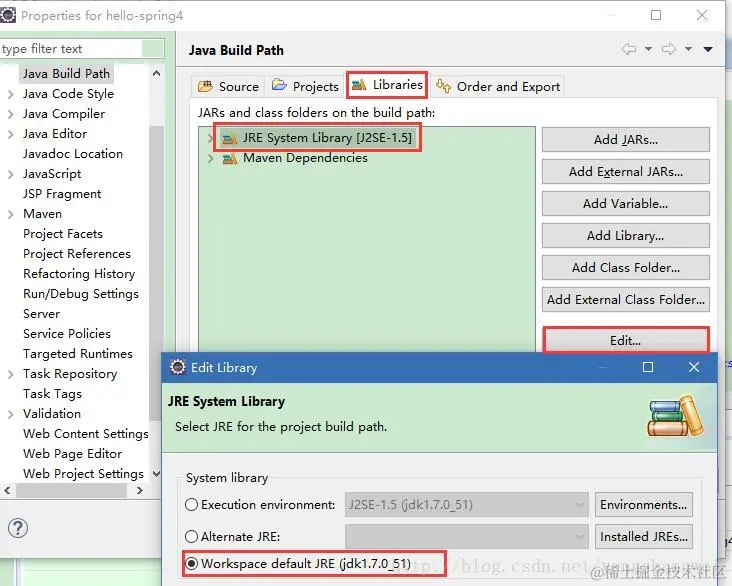Expand the Maven Dependencies tree node
The image size is (732, 586).
click(x=210, y=159)
